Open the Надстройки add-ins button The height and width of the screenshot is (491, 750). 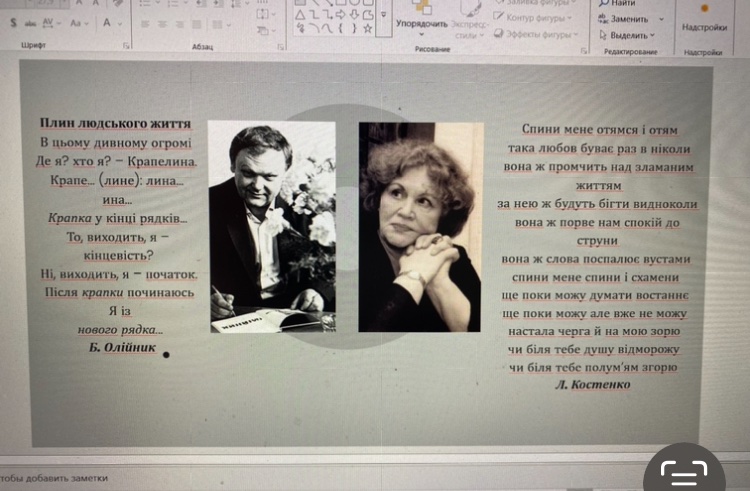pos(704,18)
